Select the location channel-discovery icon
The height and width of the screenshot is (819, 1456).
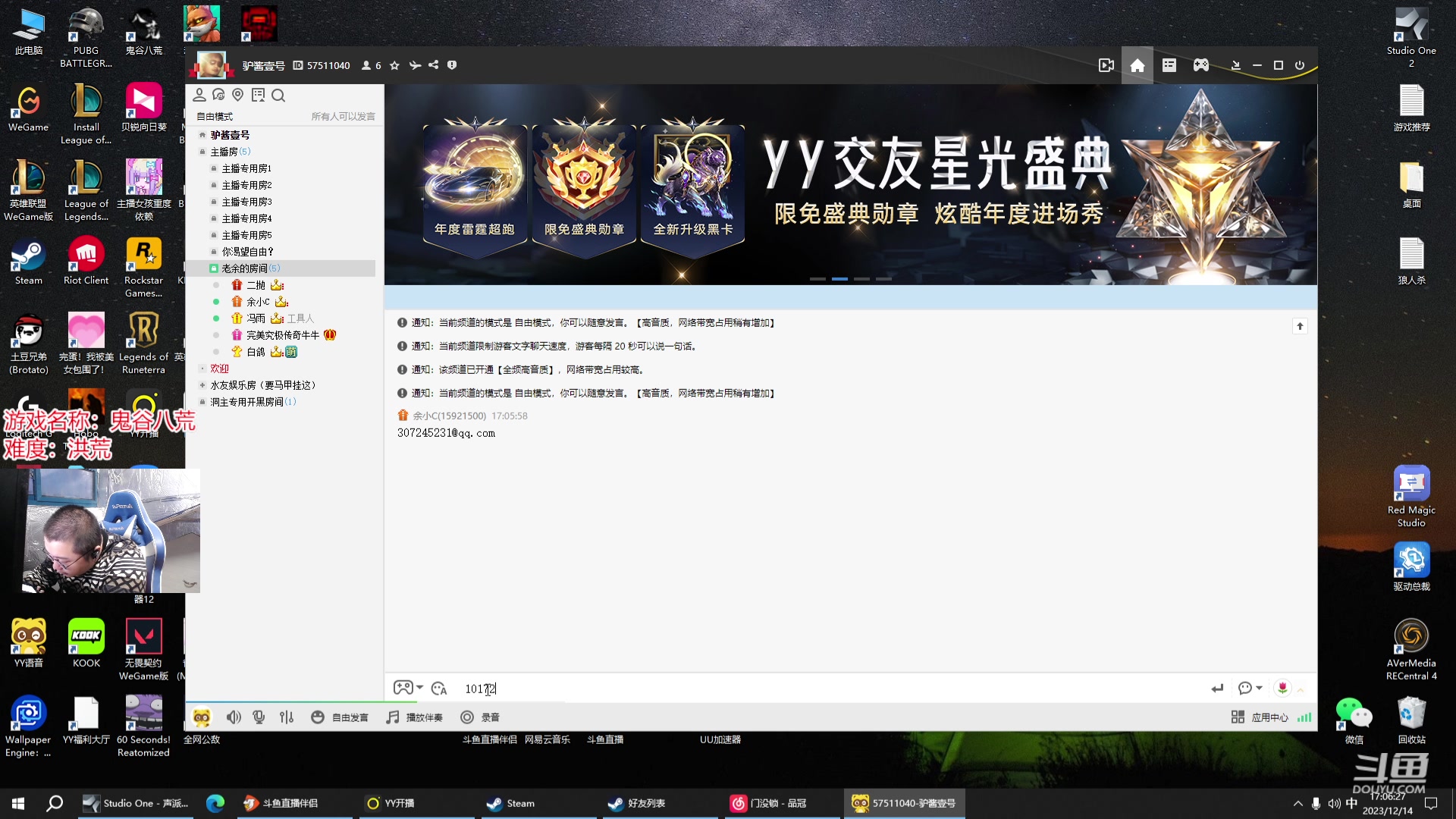(x=237, y=96)
